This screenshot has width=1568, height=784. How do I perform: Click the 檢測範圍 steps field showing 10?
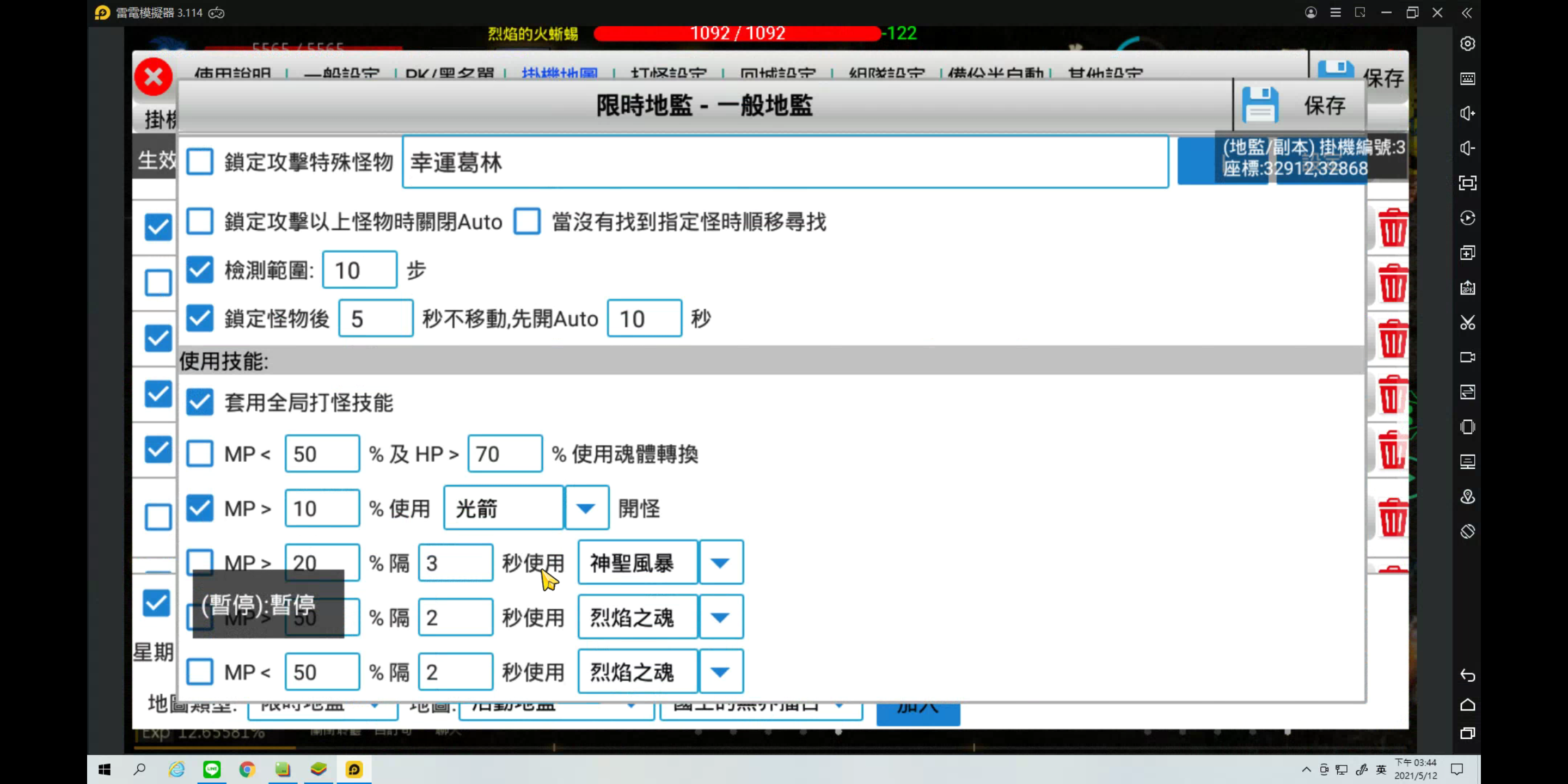(x=360, y=269)
